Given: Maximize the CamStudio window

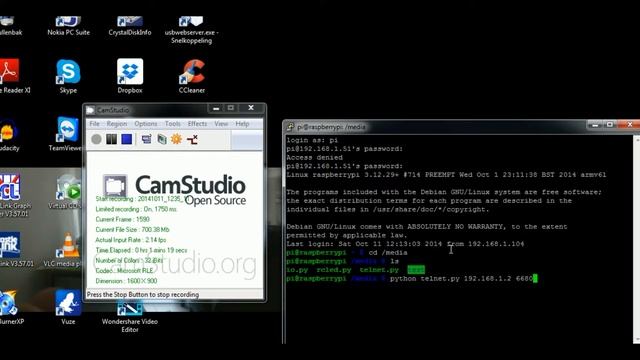Looking at the screenshot, I should 231,108.
